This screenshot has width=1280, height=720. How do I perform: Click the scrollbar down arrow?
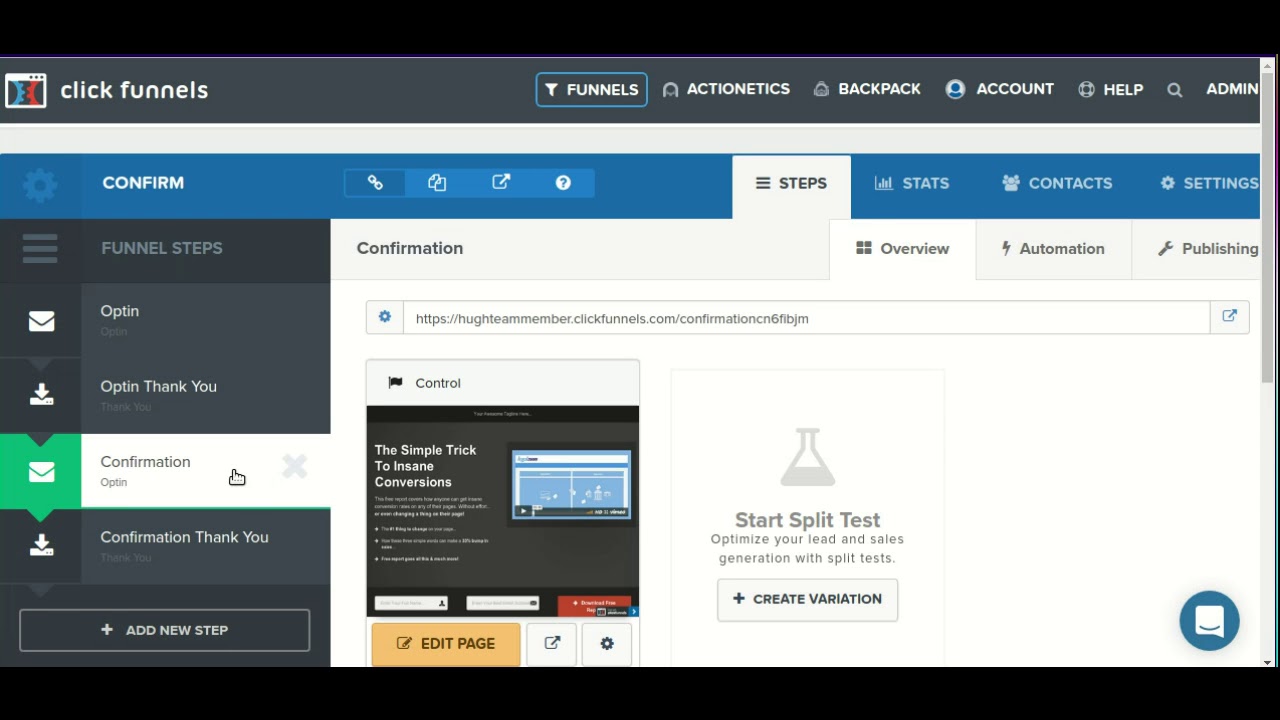click(1267, 662)
